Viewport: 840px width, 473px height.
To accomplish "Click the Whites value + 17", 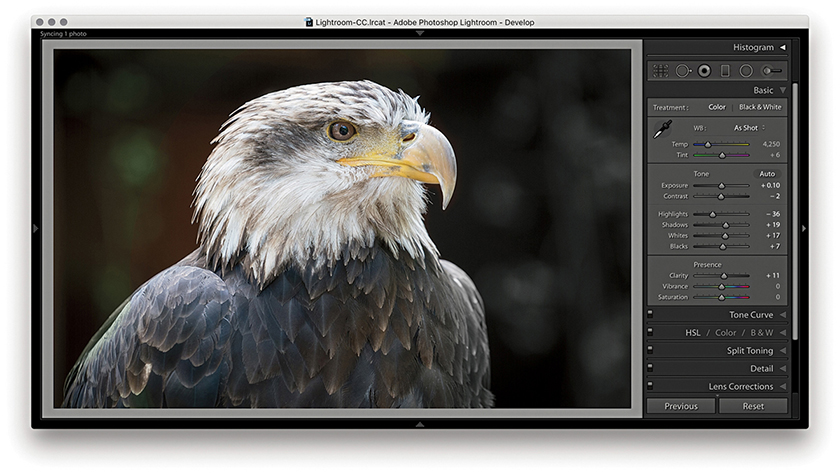I will pos(773,235).
